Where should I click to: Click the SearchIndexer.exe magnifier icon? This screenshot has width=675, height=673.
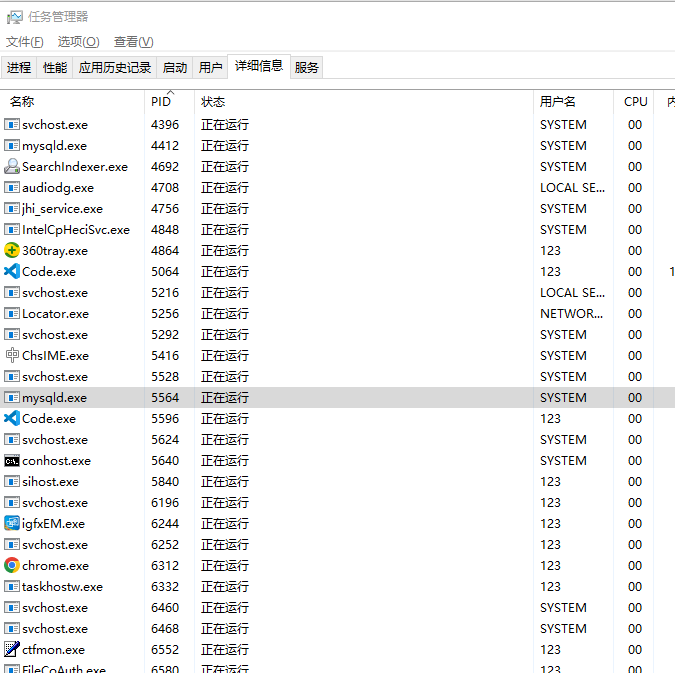[12, 166]
